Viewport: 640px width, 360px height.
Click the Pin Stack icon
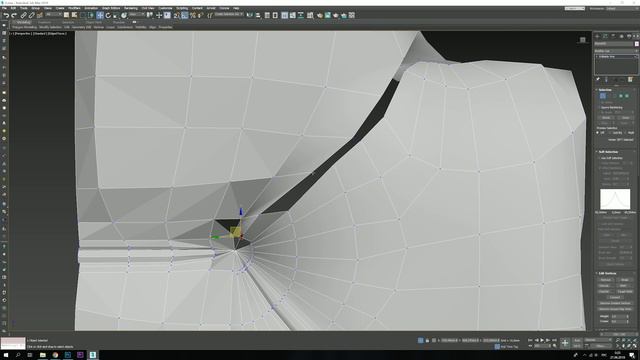pos(598,79)
